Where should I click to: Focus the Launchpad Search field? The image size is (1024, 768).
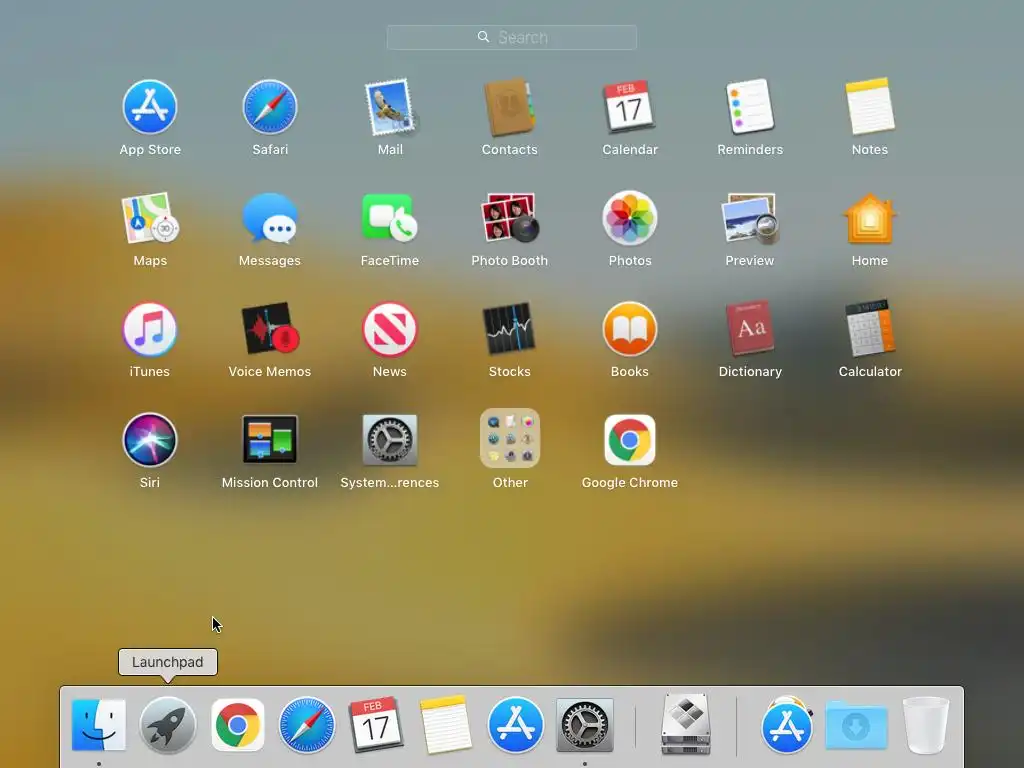(511, 37)
